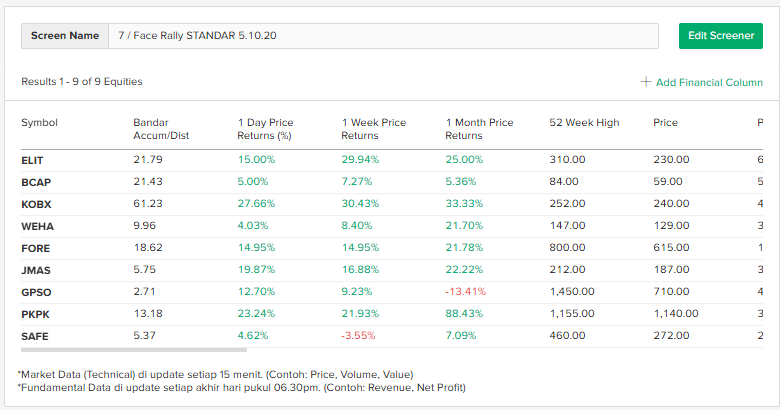Screen dimensions: 780x410
Task: Click the horizontal scrollbar below the table
Action: pyautogui.click(x=133, y=349)
